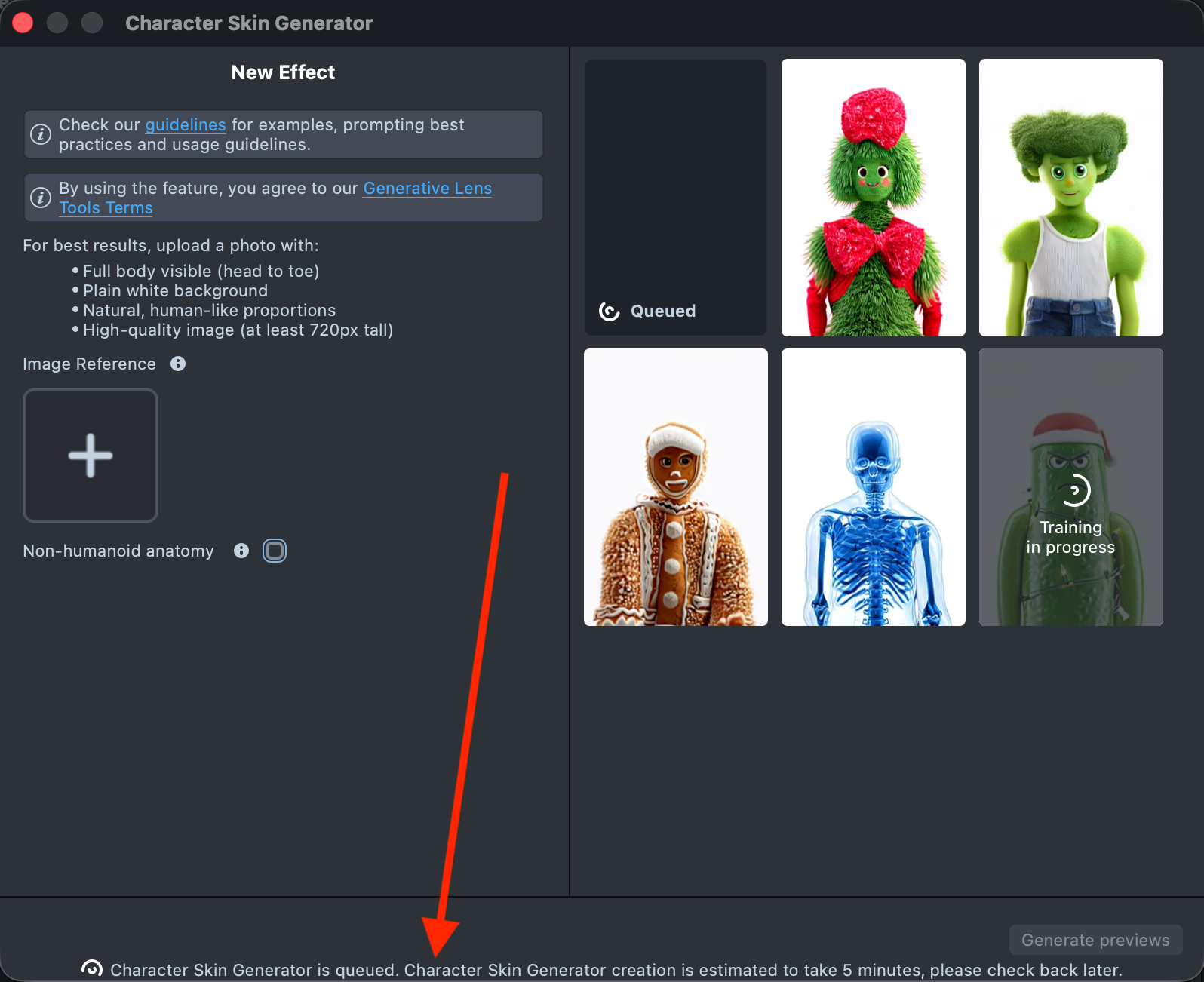Click the Queued spinner icon

[x=609, y=311]
